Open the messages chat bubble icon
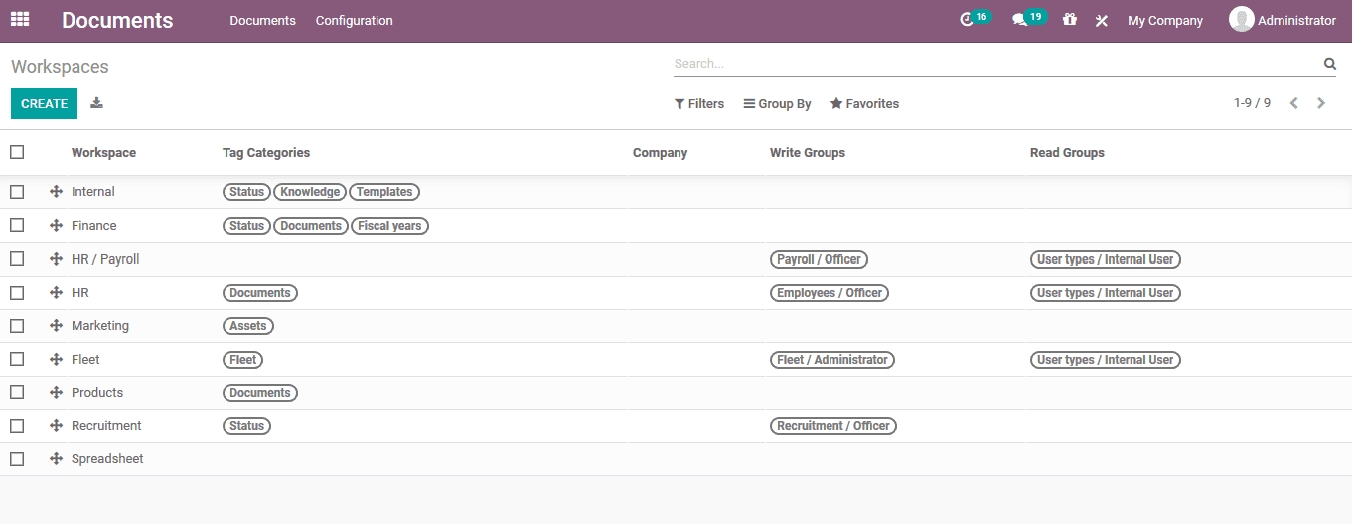The width and height of the screenshot is (1358, 524). (1019, 20)
